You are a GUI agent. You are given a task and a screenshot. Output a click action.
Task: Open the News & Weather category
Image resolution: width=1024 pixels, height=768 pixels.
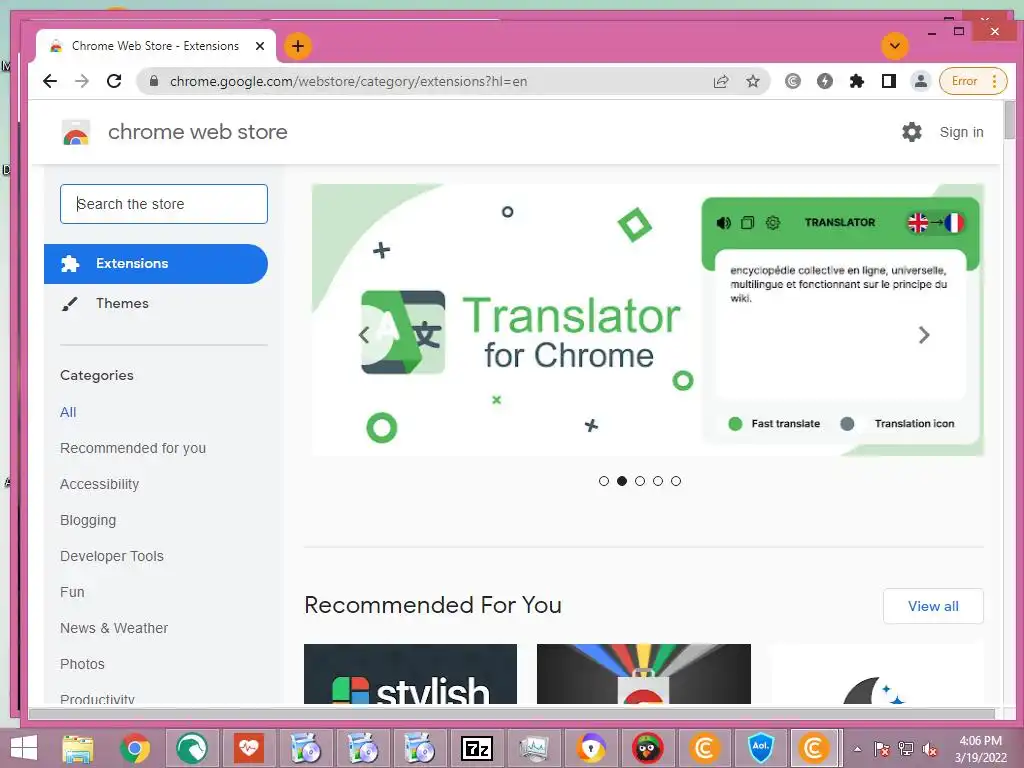[x=114, y=628]
